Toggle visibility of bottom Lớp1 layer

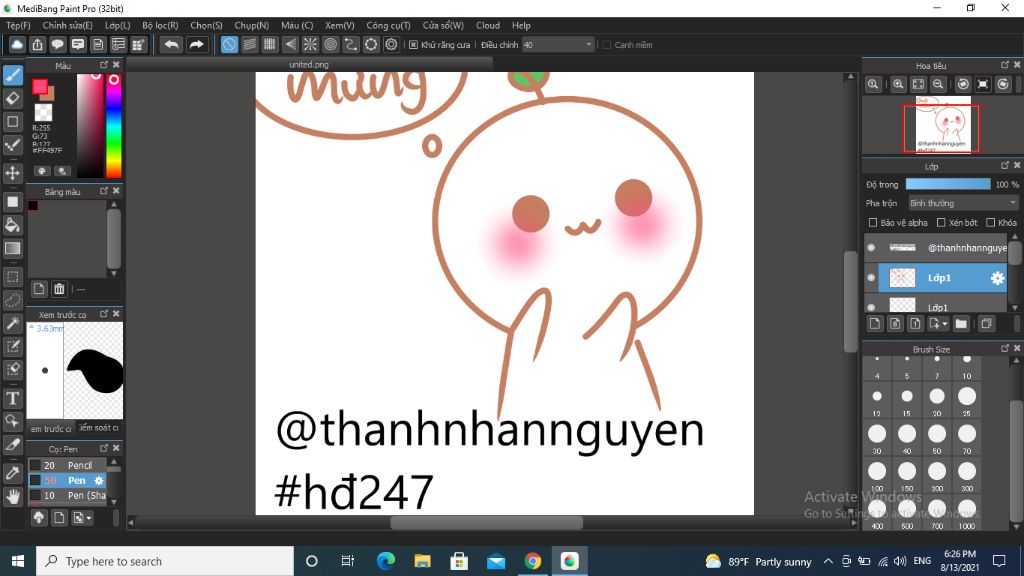pyautogui.click(x=871, y=307)
